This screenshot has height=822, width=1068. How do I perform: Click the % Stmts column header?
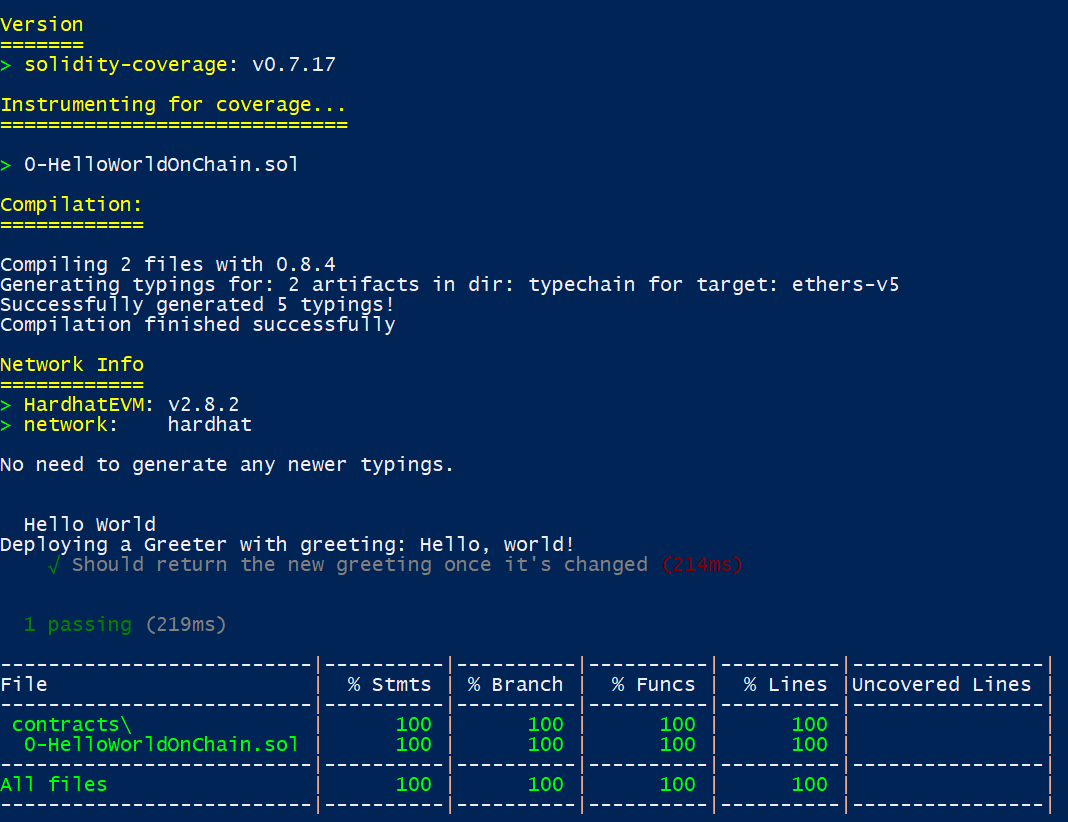click(x=390, y=684)
